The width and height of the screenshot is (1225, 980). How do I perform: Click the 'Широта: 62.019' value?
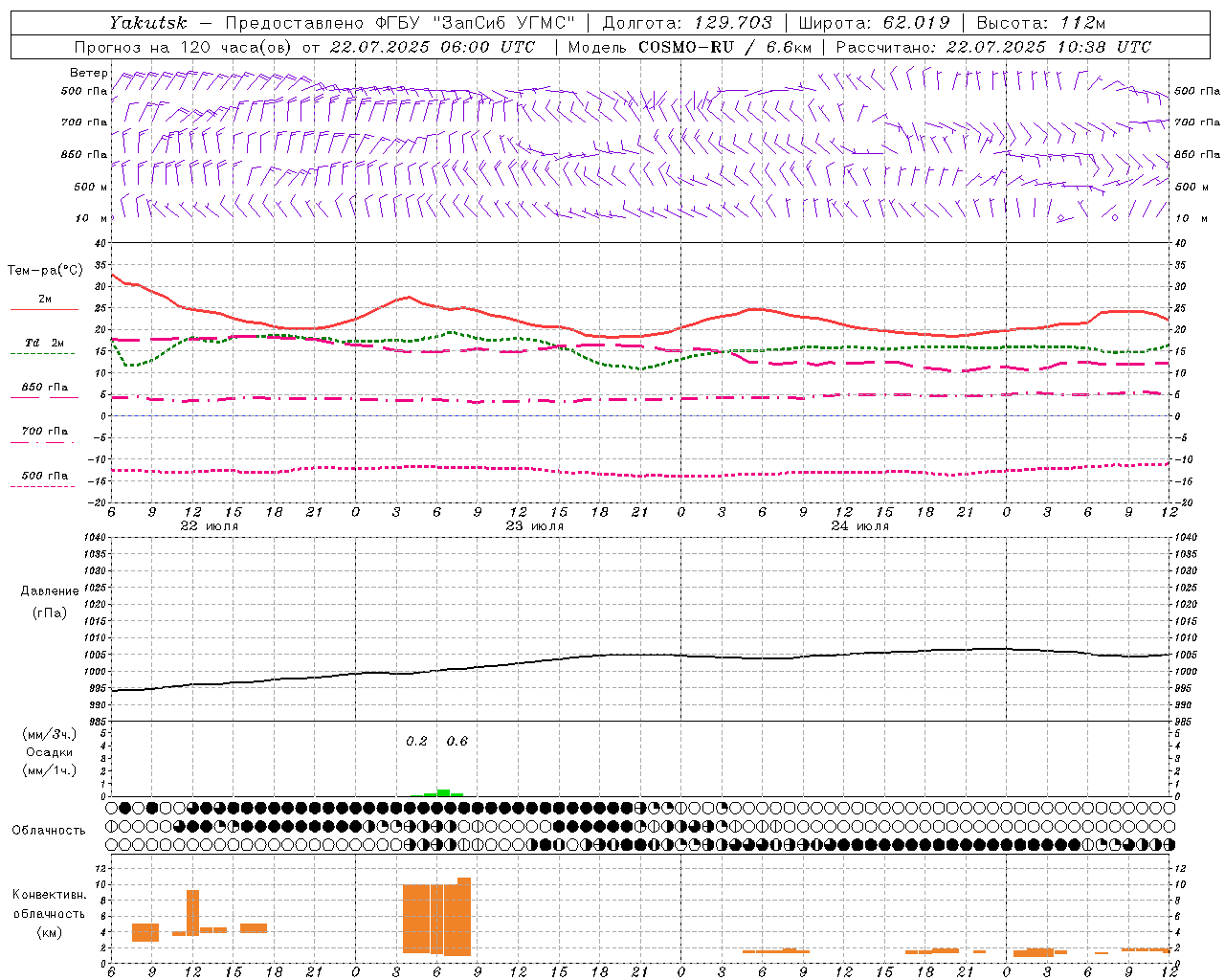874,23
